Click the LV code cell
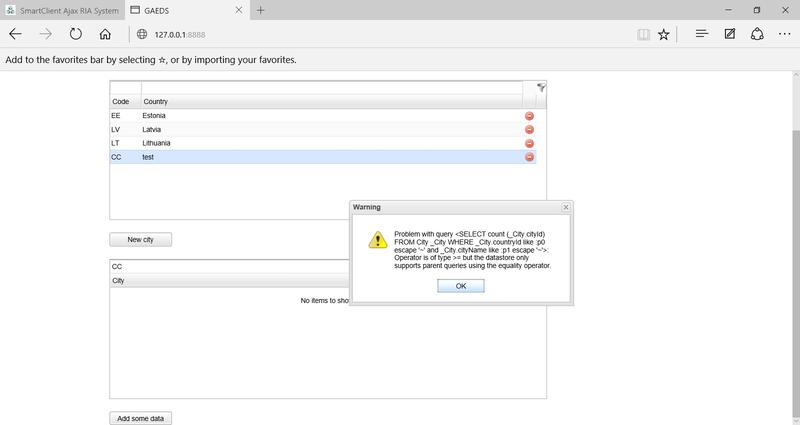This screenshot has width=800, height=425. [x=126, y=130]
